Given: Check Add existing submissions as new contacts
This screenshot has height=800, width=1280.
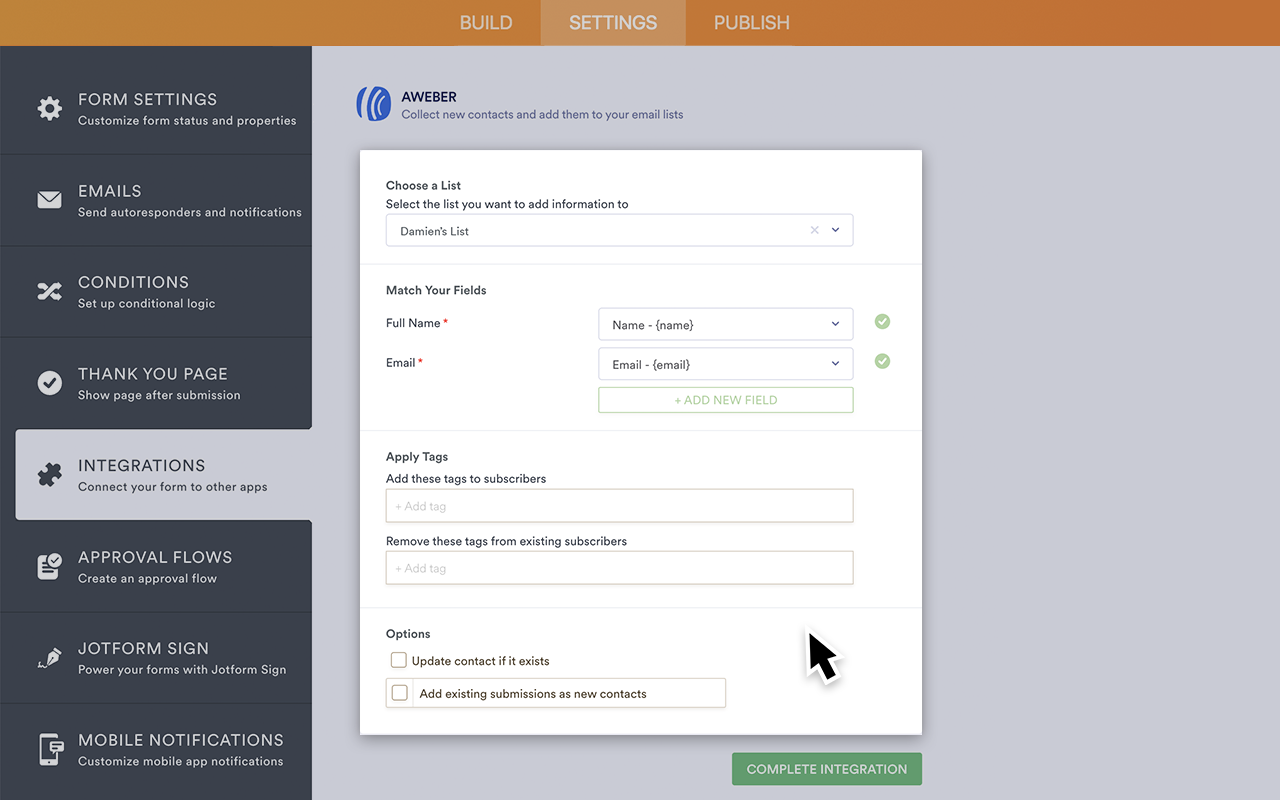Looking at the screenshot, I should (400, 693).
